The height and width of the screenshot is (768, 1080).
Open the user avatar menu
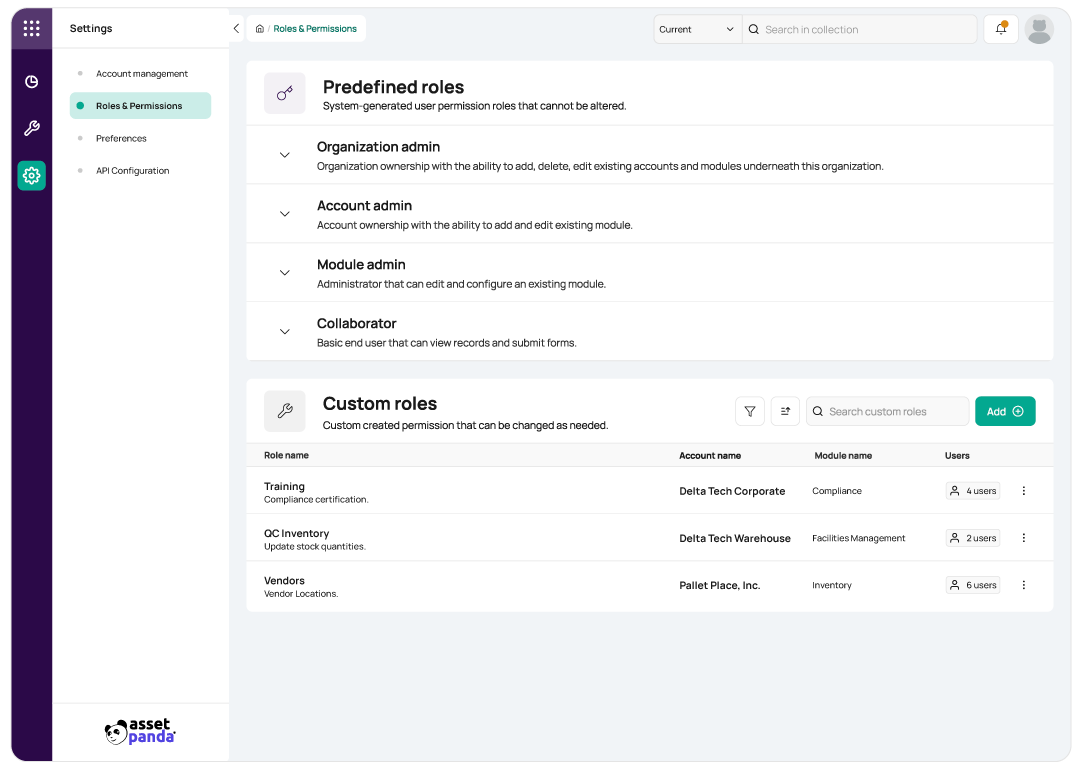pyautogui.click(x=1039, y=29)
